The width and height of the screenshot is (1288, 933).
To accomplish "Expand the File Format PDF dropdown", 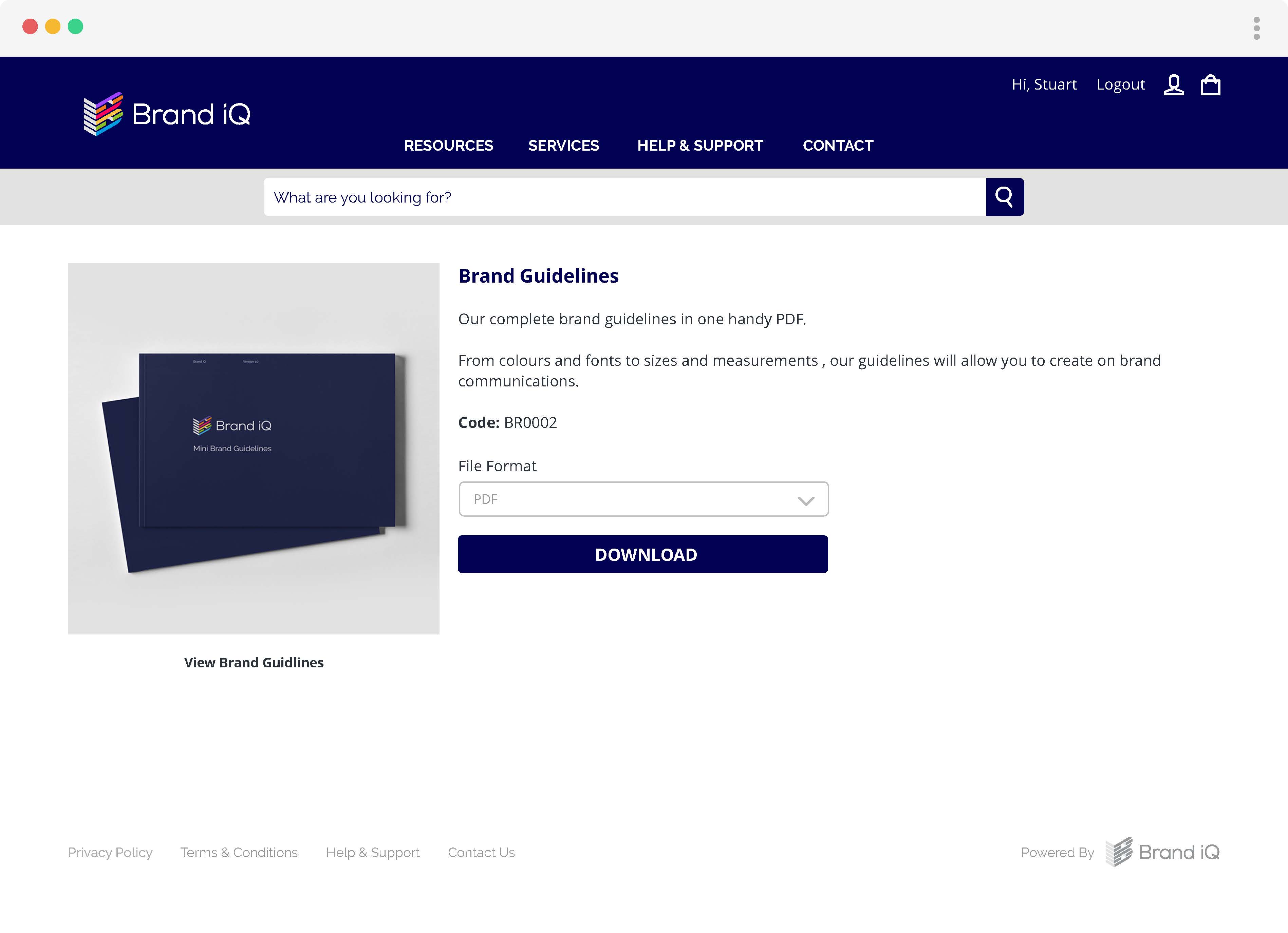I will point(643,499).
